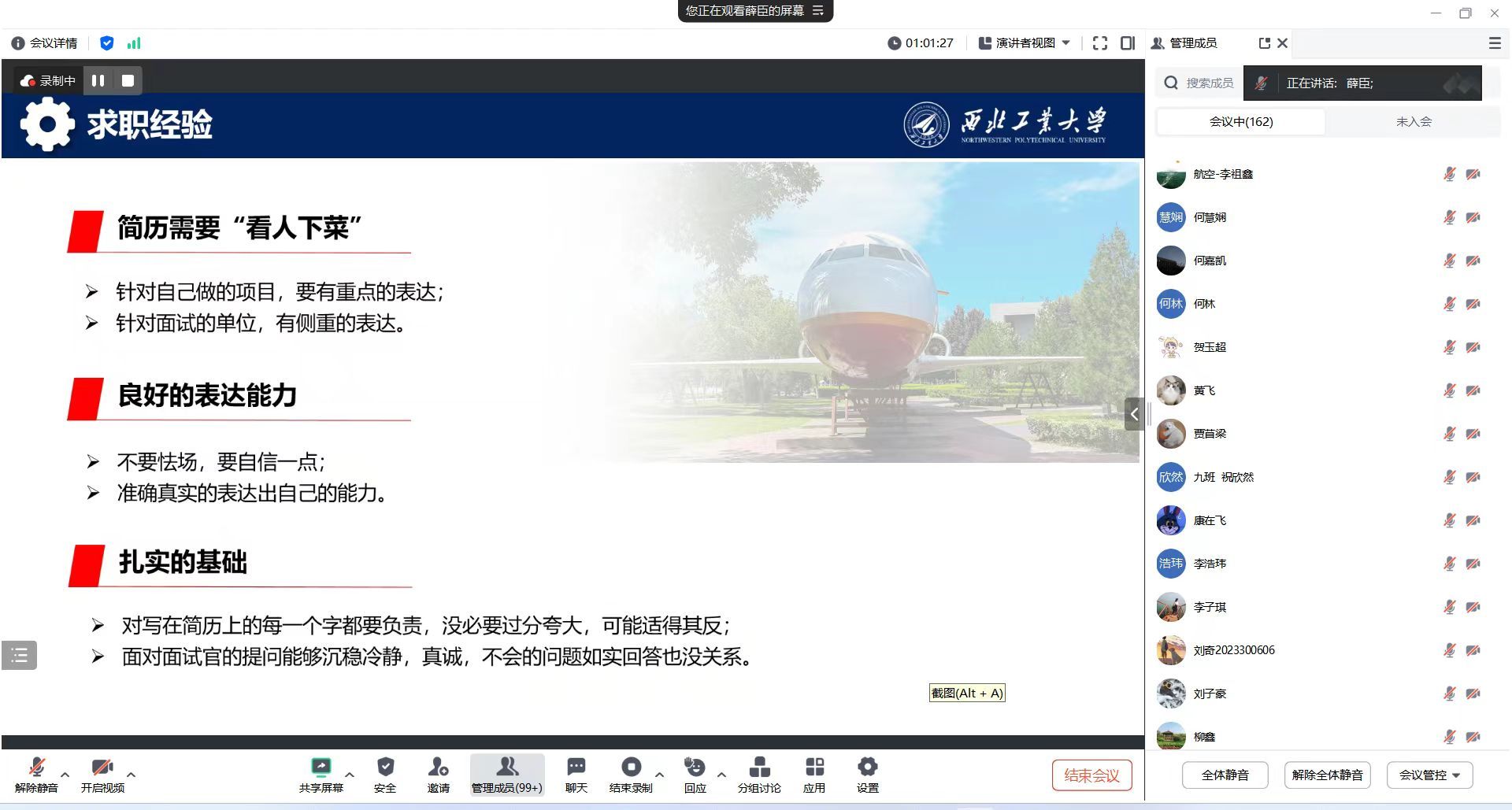Viewport: 1512px width, 810px height.
Task: Open 分组讨论 breakout rooms
Action: tap(759, 767)
